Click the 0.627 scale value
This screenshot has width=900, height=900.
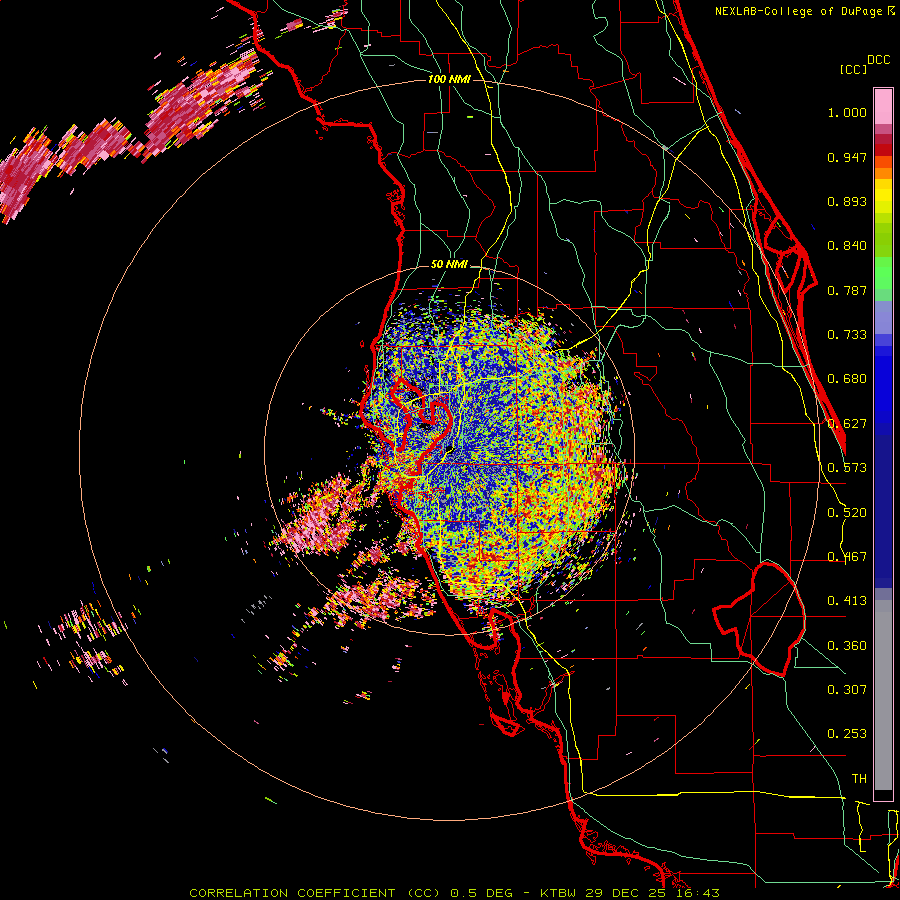[847, 424]
